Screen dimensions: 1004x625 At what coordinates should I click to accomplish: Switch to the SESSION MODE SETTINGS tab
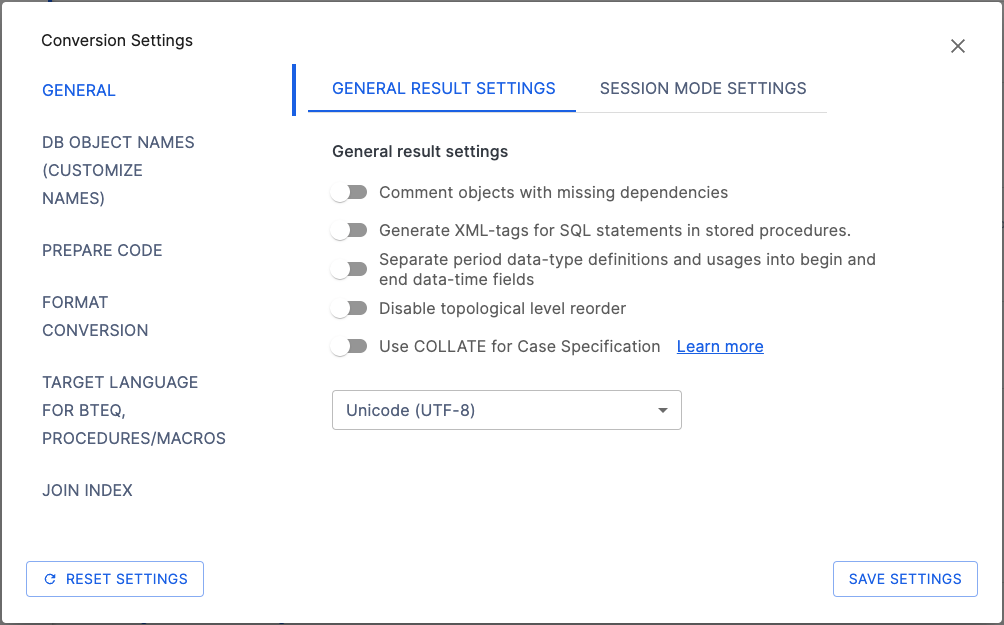click(x=702, y=88)
